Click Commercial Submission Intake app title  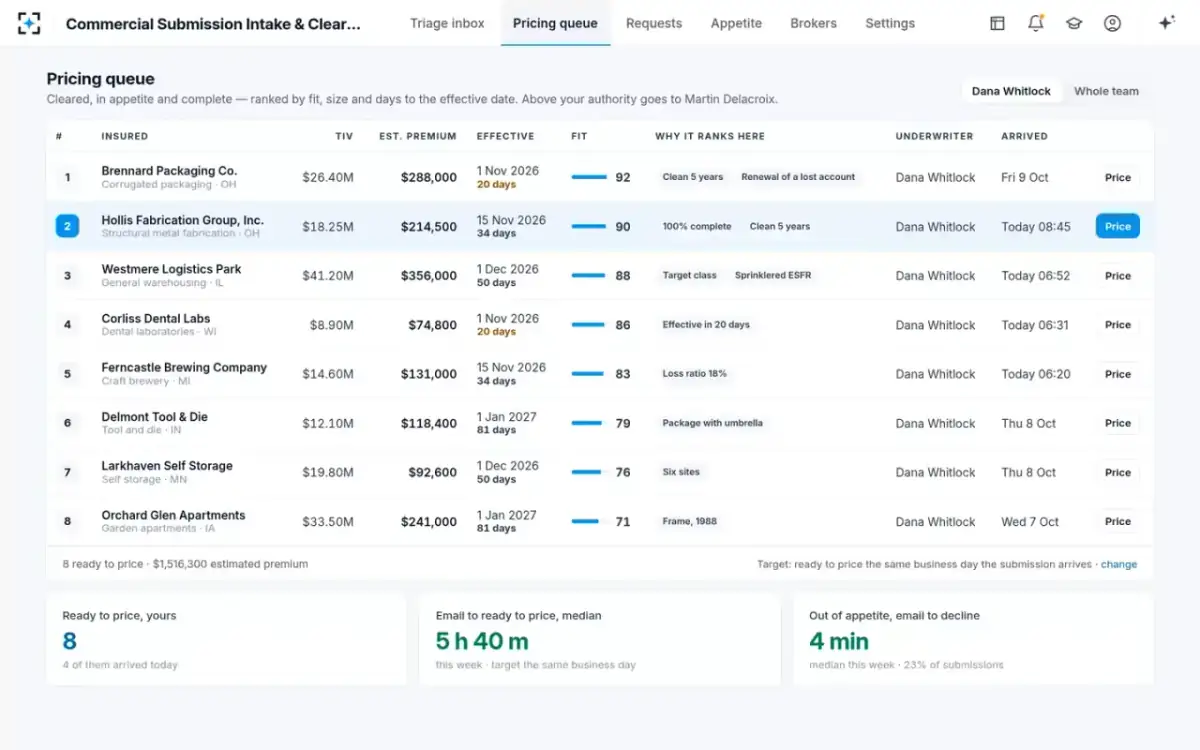213,24
